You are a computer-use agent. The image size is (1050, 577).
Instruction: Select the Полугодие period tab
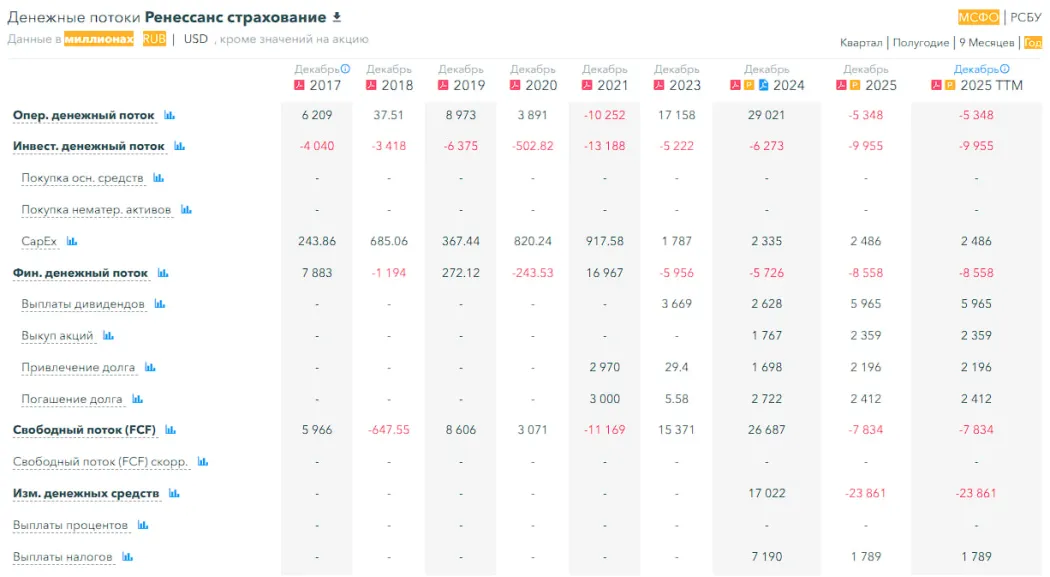click(x=920, y=43)
